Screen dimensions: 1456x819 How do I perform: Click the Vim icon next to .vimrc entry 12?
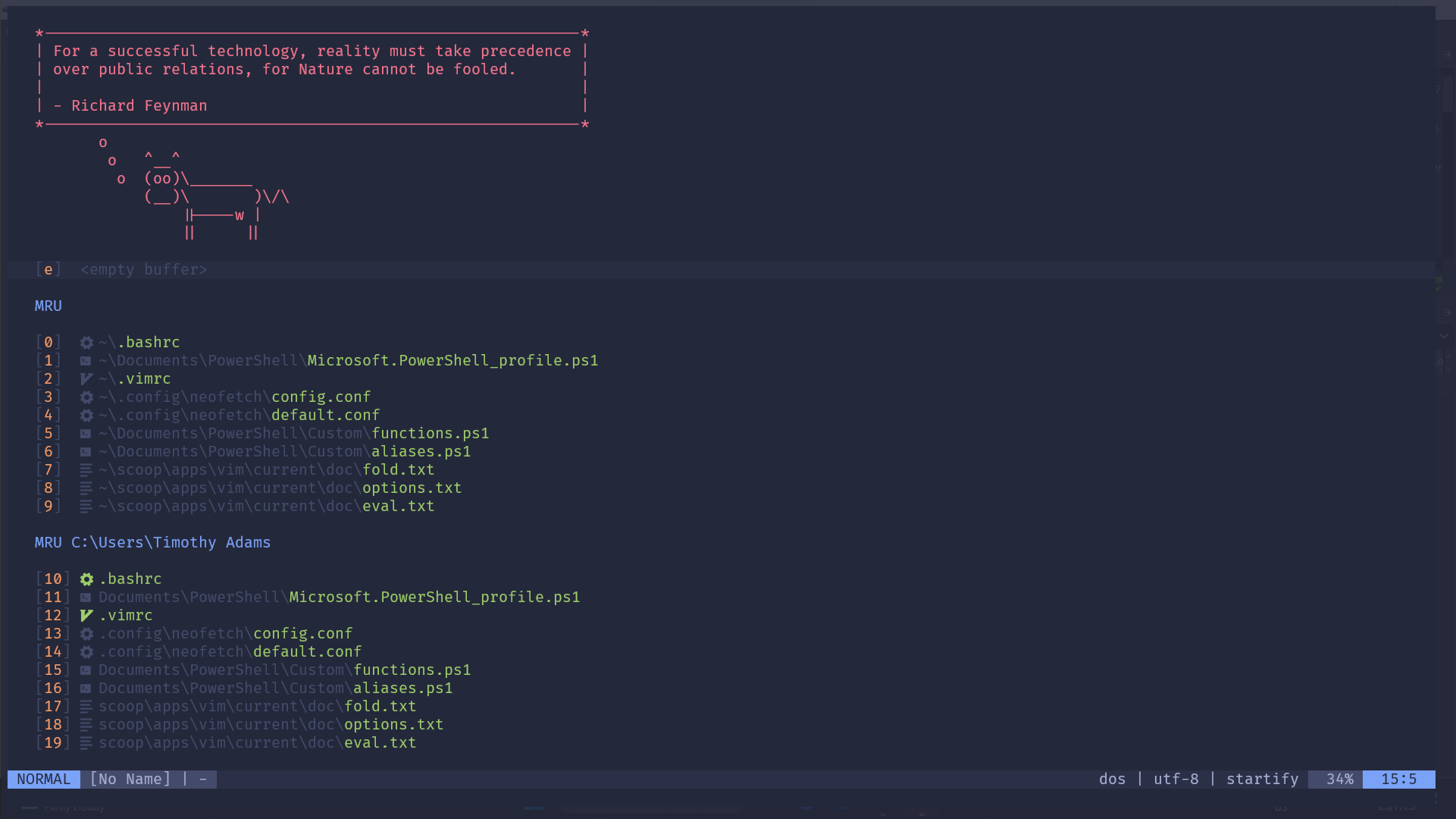(x=86, y=615)
